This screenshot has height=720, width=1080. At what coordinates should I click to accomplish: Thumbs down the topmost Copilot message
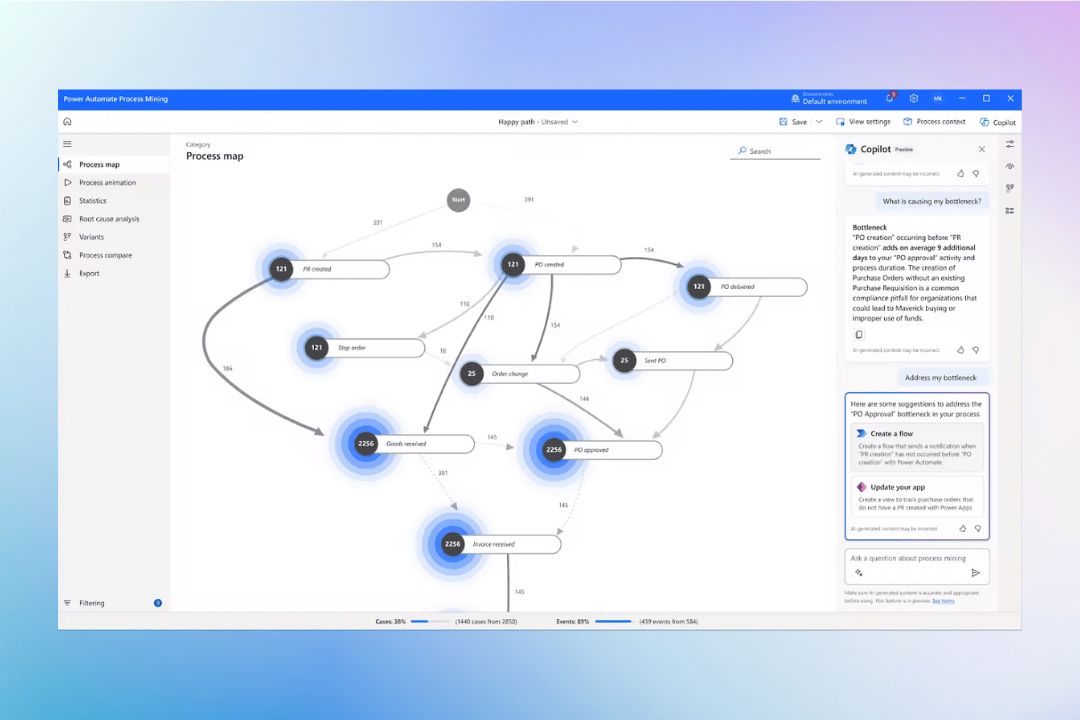[x=976, y=174]
